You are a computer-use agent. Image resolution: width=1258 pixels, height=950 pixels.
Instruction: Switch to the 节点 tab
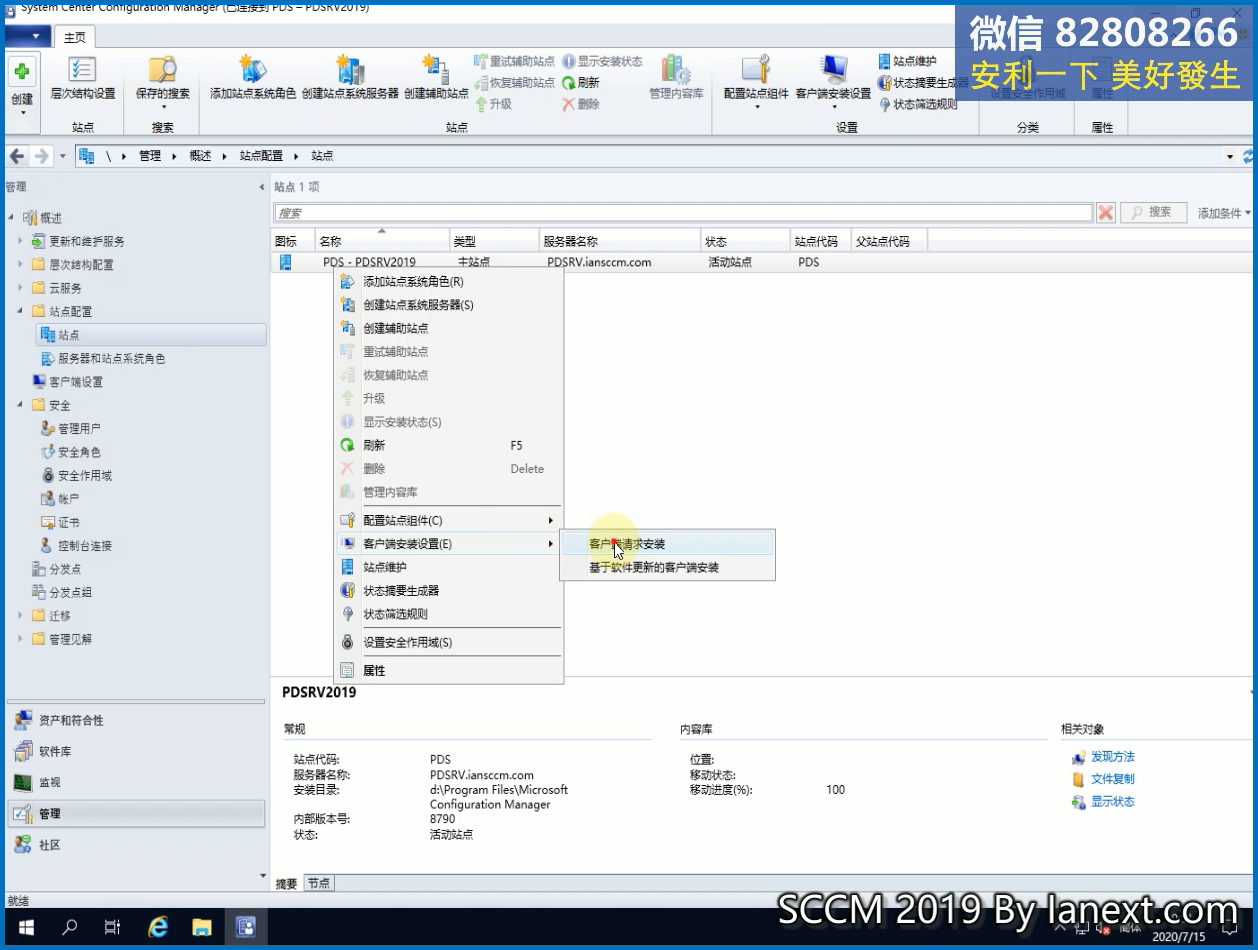[x=319, y=883]
